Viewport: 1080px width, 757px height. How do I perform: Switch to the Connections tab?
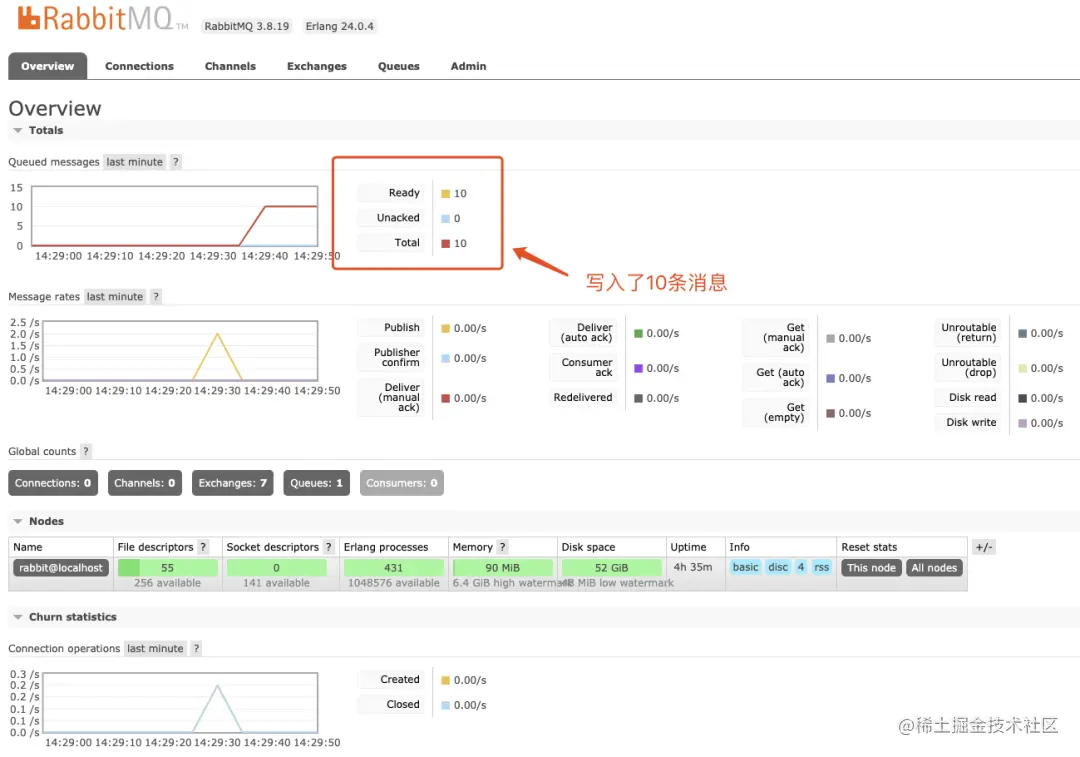pyautogui.click(x=139, y=66)
